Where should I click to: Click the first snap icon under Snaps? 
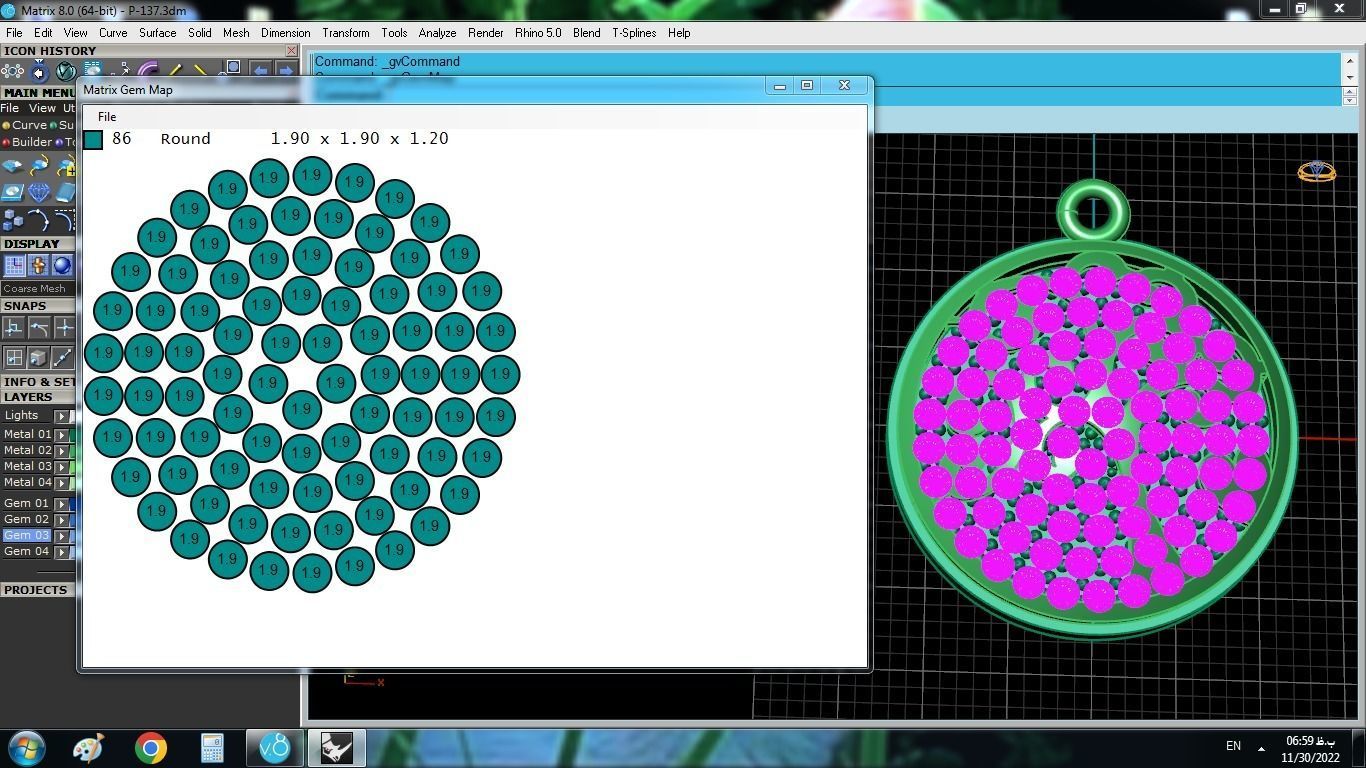(x=14, y=327)
